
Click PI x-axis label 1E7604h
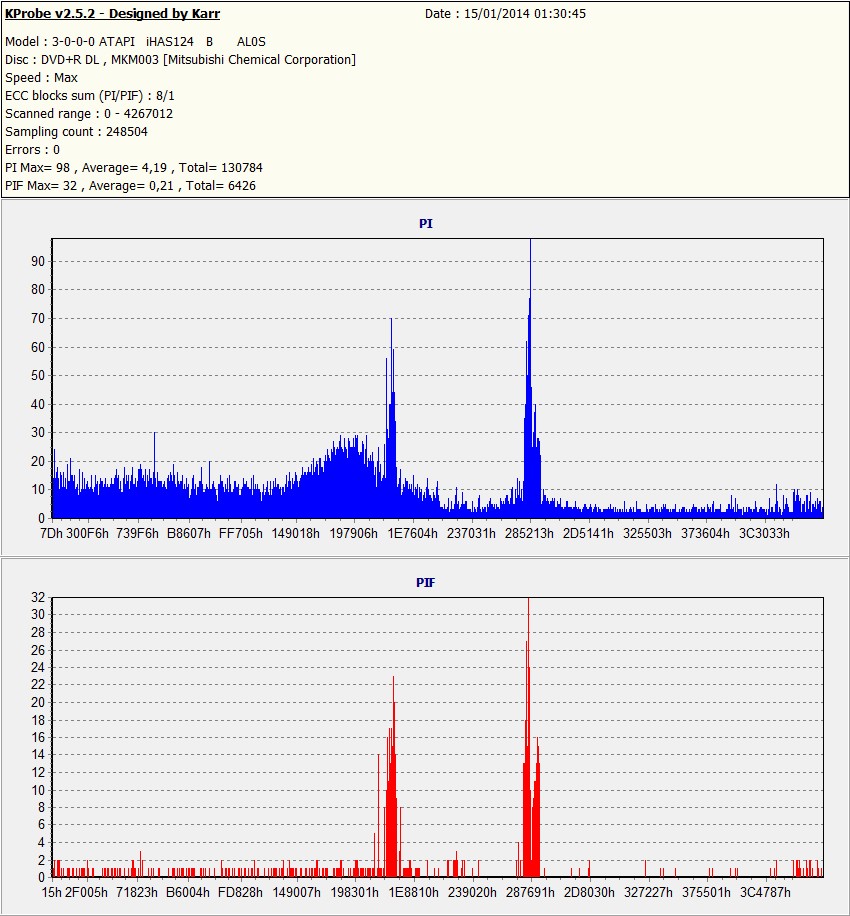(x=412, y=533)
